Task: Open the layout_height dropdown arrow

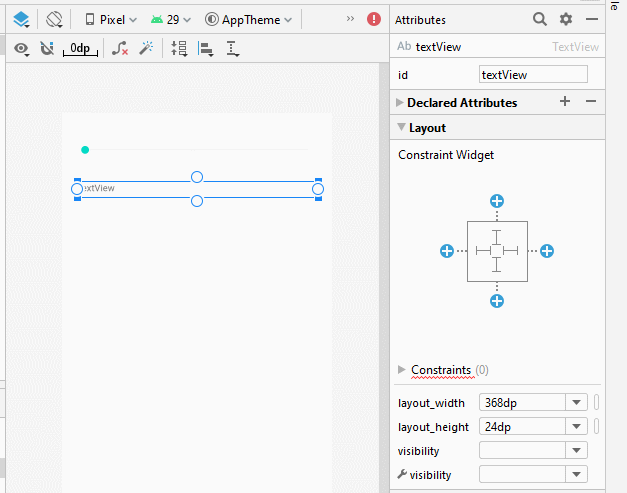Action: pyautogui.click(x=576, y=427)
